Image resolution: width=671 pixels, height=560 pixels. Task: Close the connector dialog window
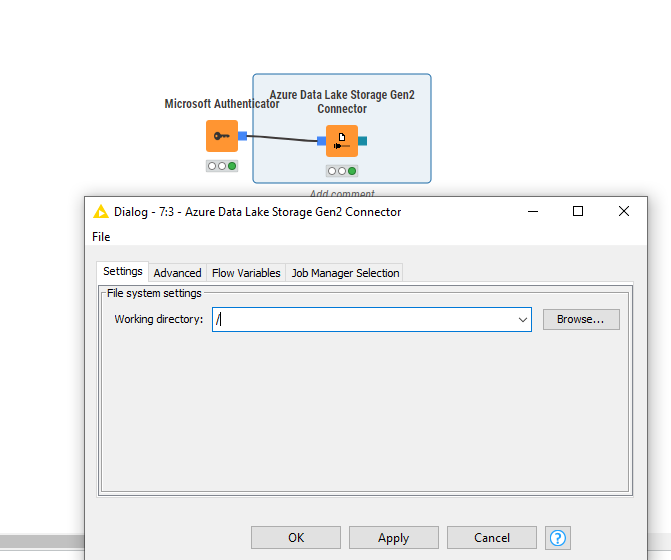pyautogui.click(x=624, y=211)
